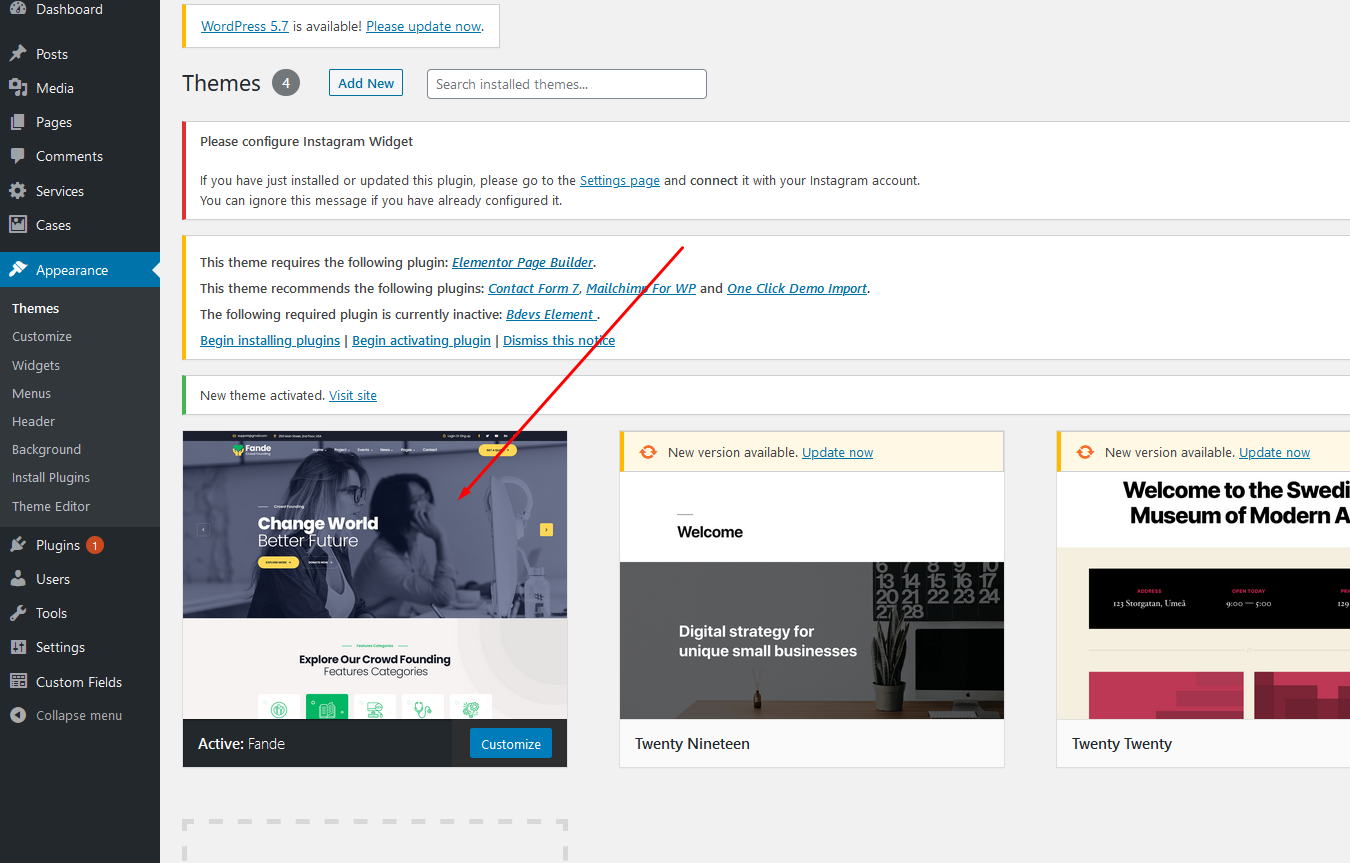Open the WordPress 5.7 link
The image size is (1350, 863).
245,26
